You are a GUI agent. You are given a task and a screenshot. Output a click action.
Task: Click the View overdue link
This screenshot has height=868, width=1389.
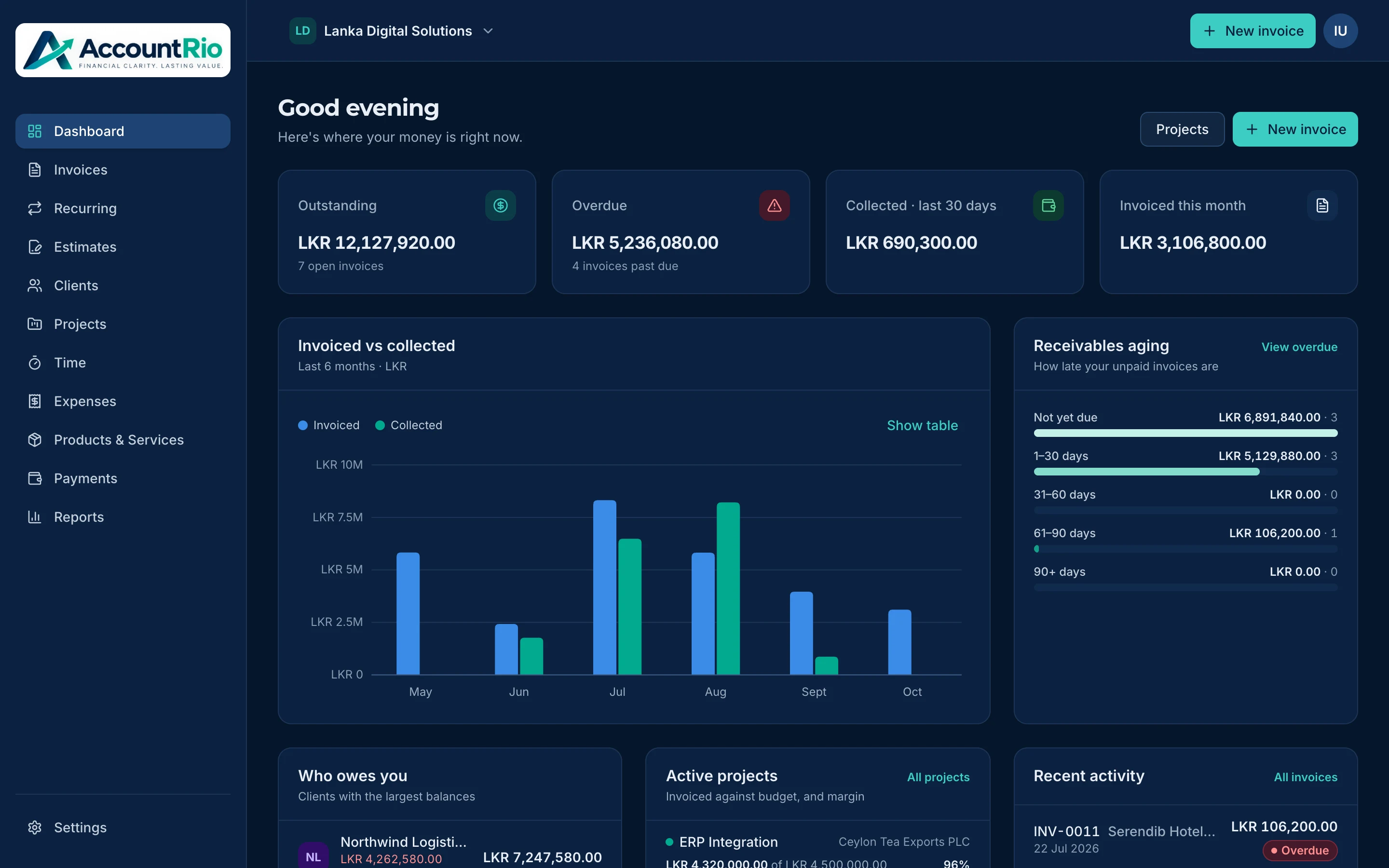pyautogui.click(x=1299, y=347)
